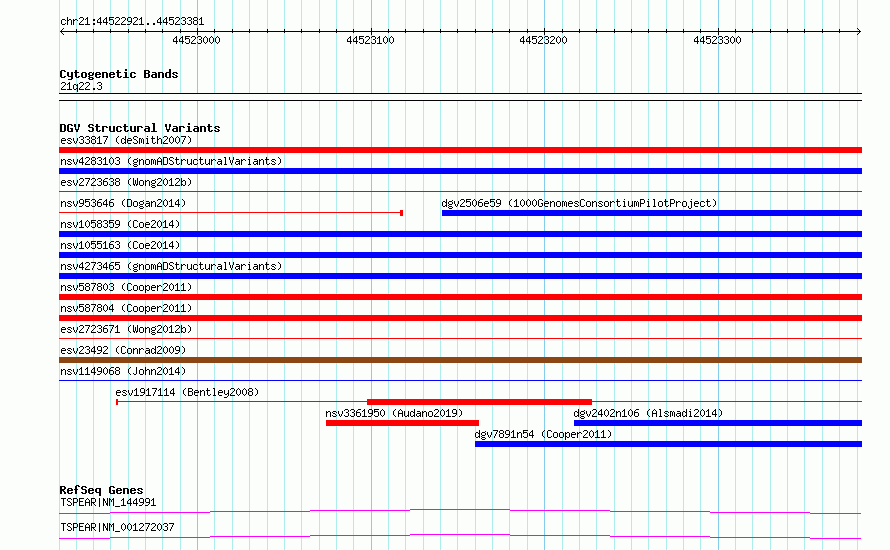Select the blue bar under dgv2402n106
890x550 pixels.
click(718, 423)
